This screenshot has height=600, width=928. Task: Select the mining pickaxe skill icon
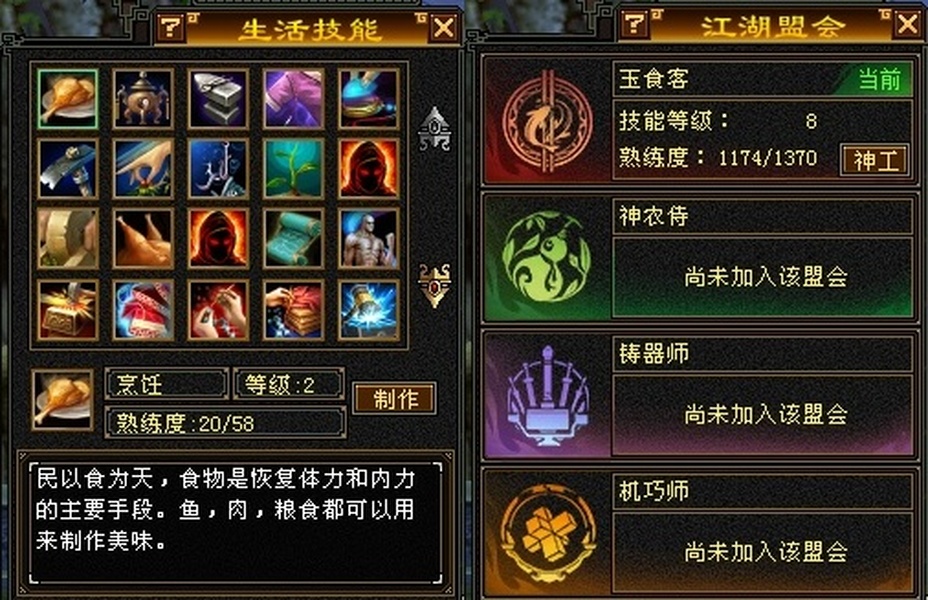[67, 169]
